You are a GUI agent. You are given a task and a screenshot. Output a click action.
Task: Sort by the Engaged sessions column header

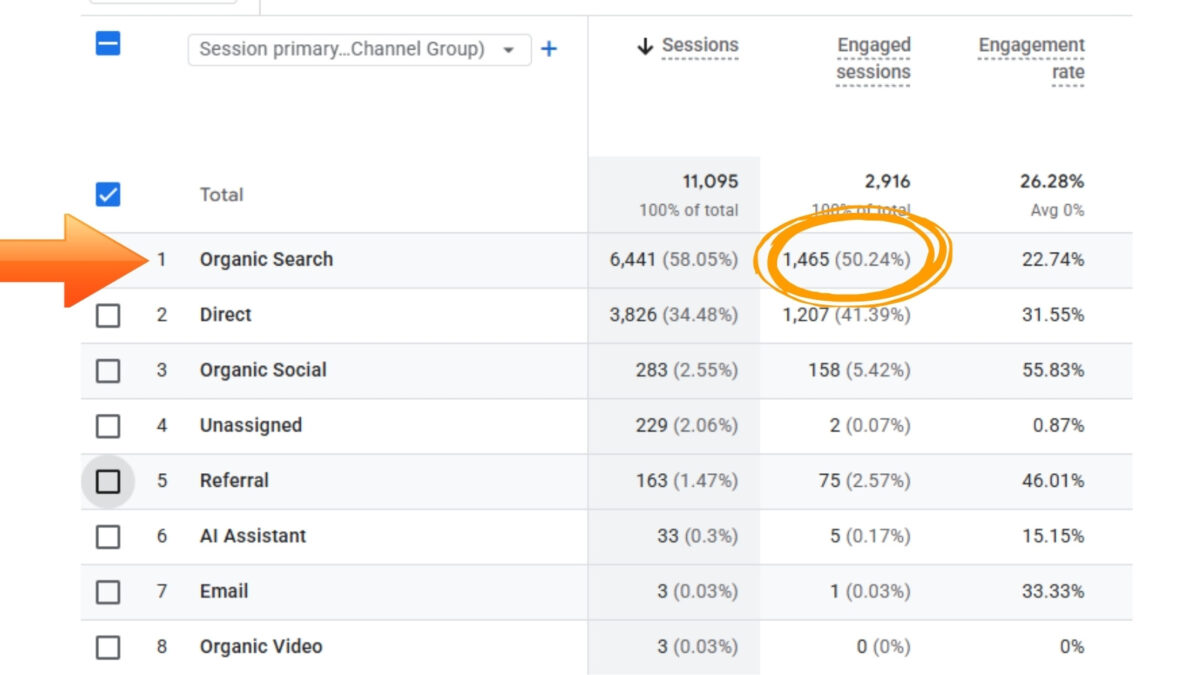tap(873, 59)
